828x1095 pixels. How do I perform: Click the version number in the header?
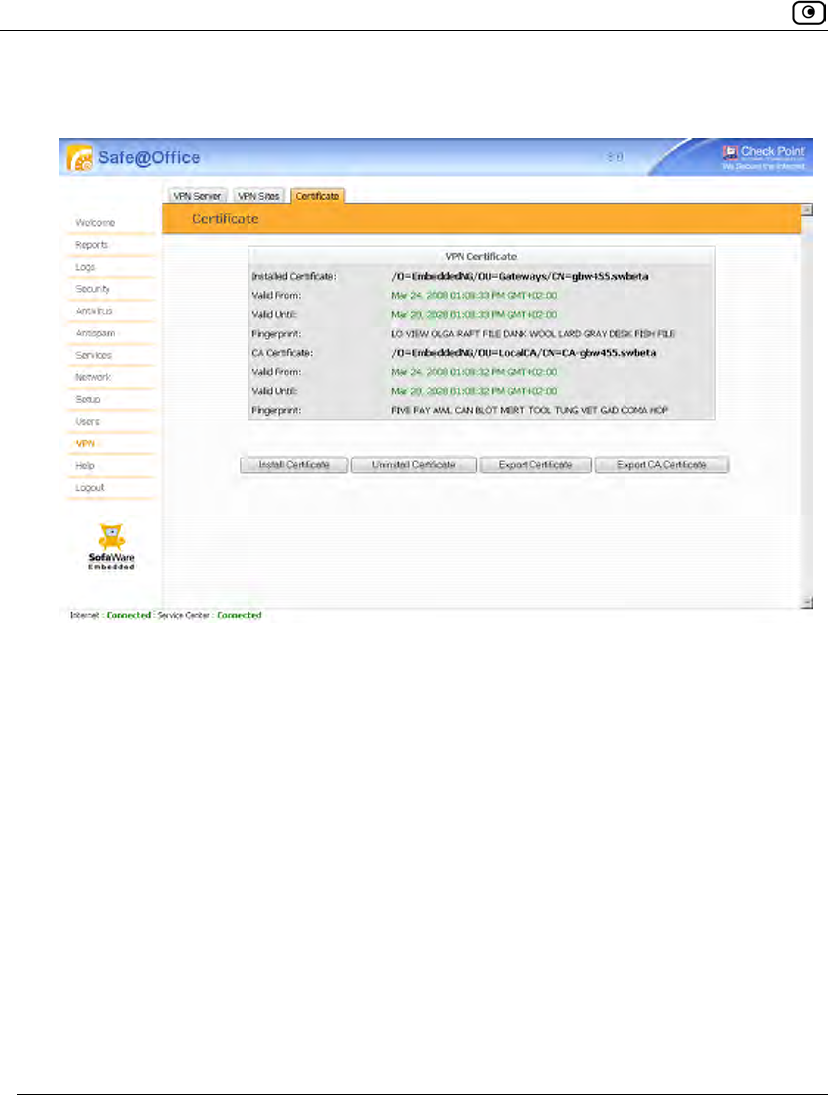(614, 158)
